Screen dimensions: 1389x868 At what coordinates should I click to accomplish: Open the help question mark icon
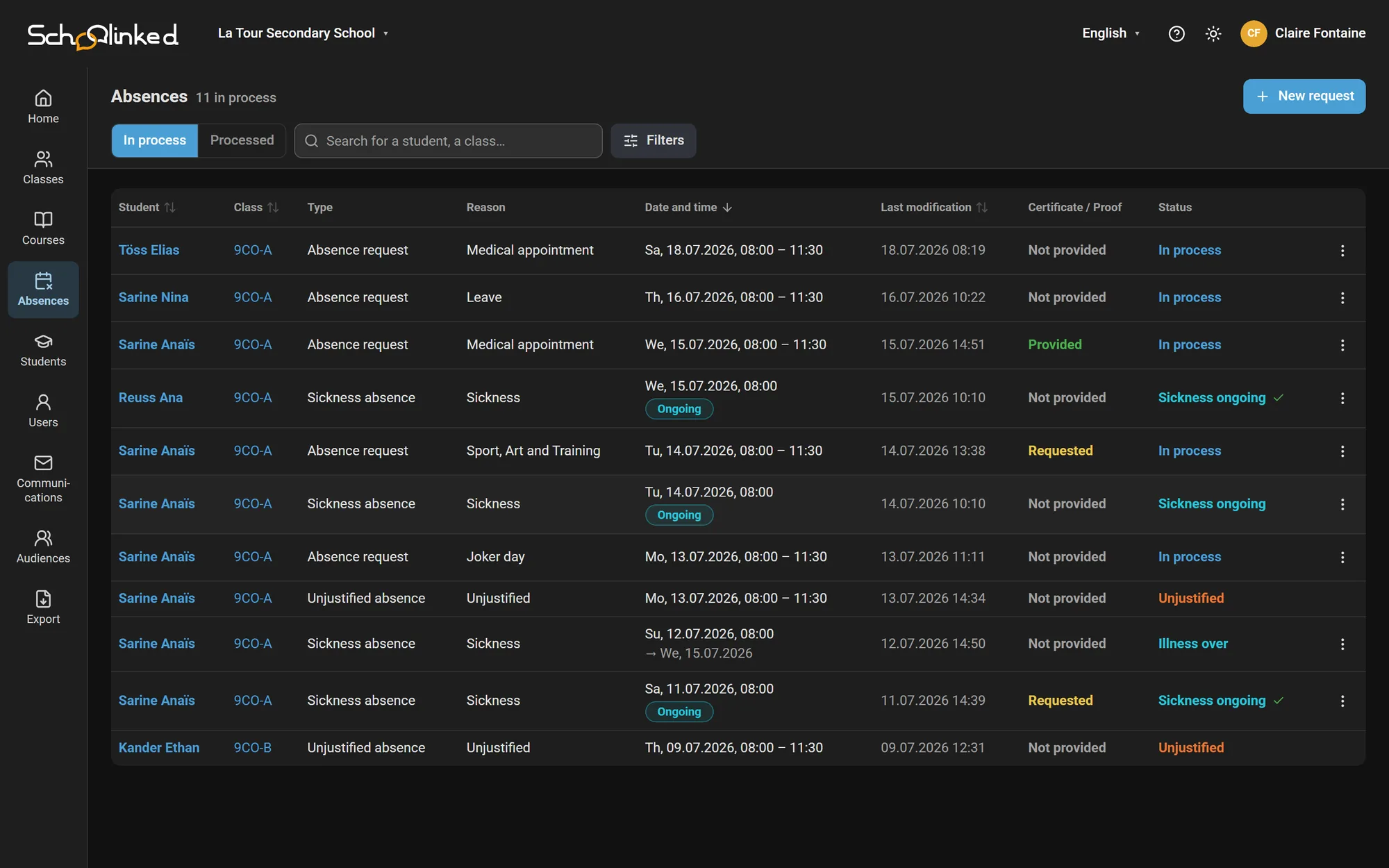[x=1176, y=33]
